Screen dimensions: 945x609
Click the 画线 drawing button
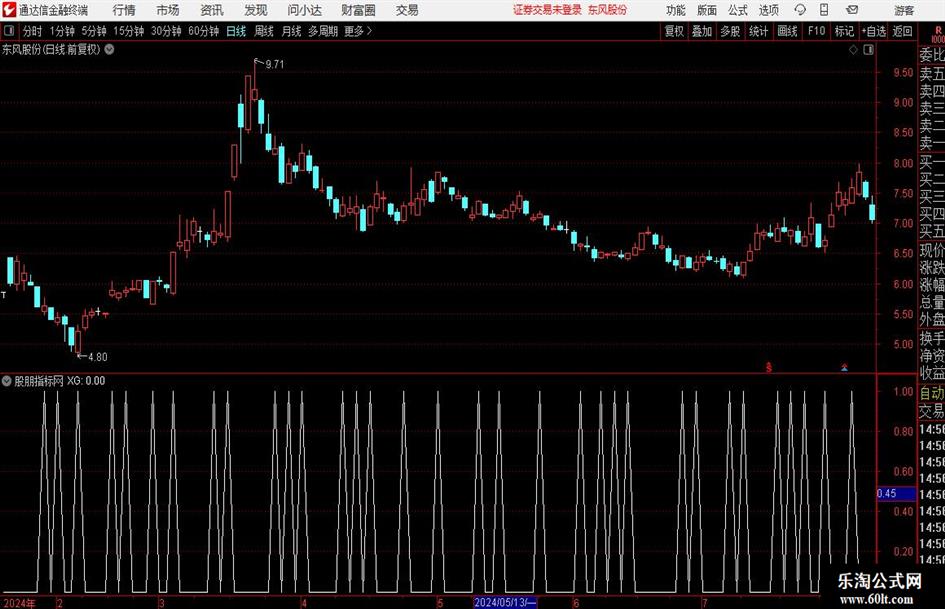787,31
